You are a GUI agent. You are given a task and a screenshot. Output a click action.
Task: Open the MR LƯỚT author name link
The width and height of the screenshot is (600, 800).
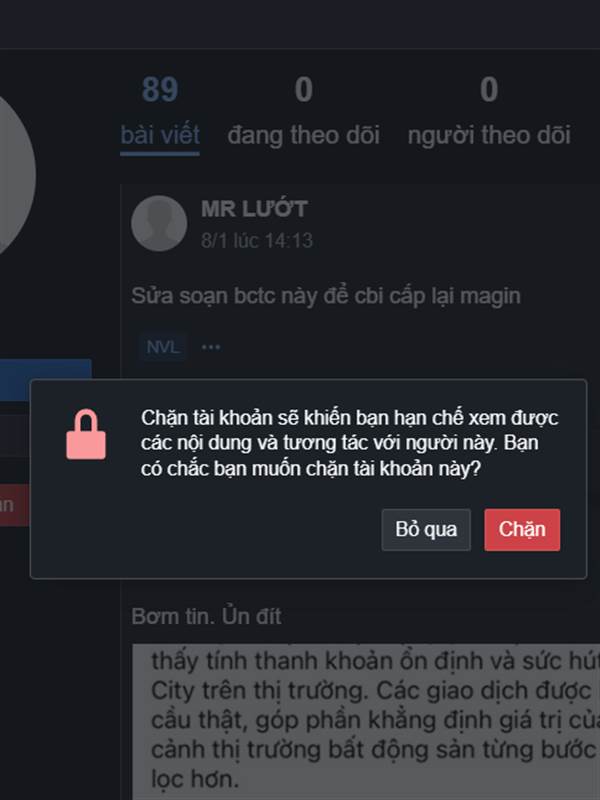click(x=254, y=209)
